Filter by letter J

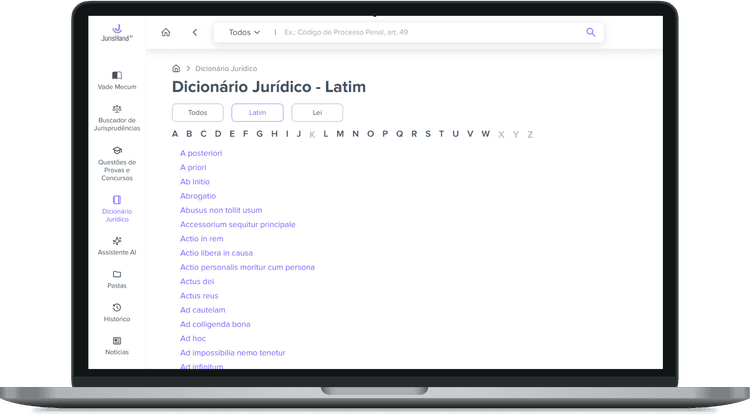pos(299,134)
